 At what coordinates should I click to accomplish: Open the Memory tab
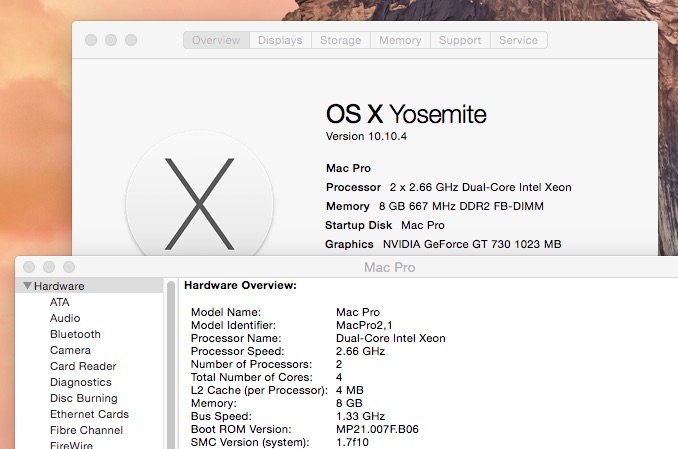[x=400, y=40]
